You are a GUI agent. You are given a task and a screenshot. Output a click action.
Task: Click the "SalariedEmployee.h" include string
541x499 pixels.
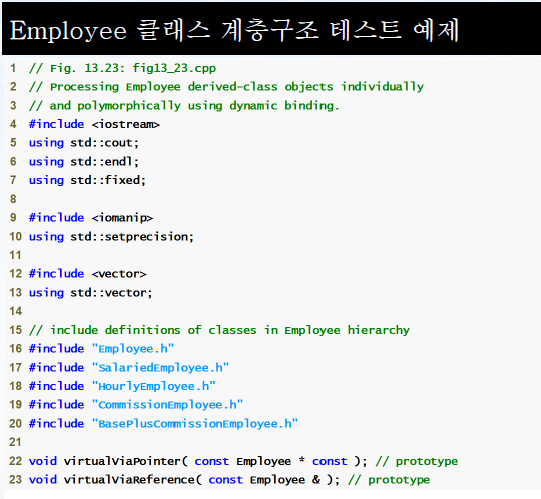[x=160, y=368]
